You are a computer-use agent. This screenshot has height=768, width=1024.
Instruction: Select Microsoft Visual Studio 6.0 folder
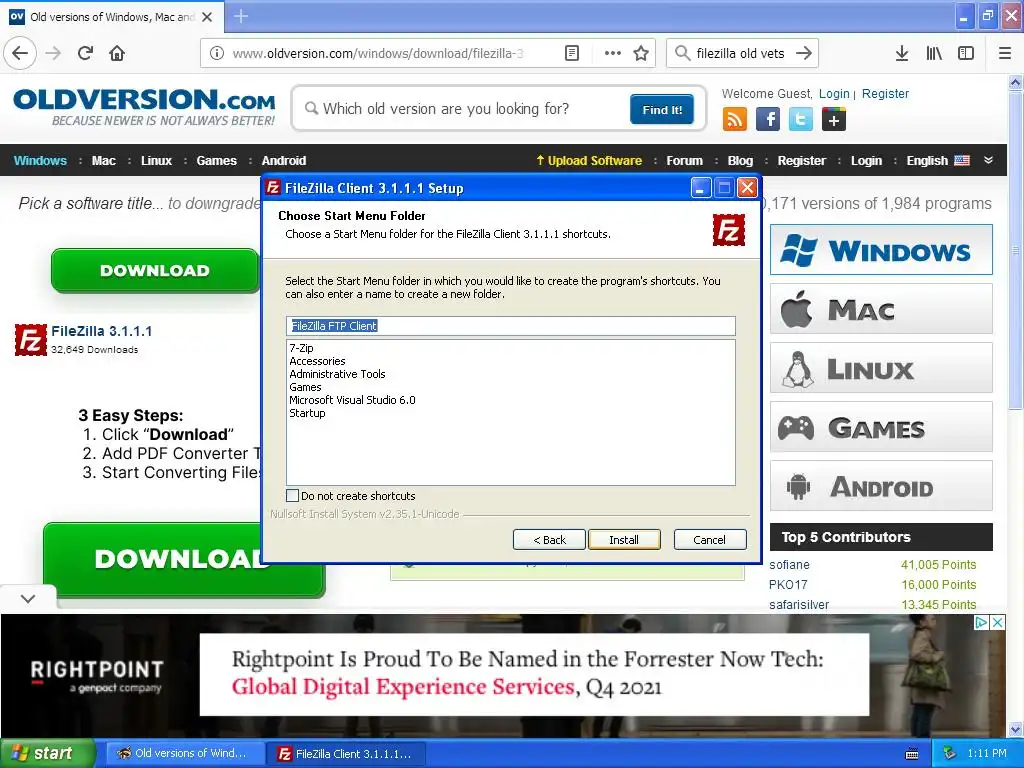click(x=353, y=400)
